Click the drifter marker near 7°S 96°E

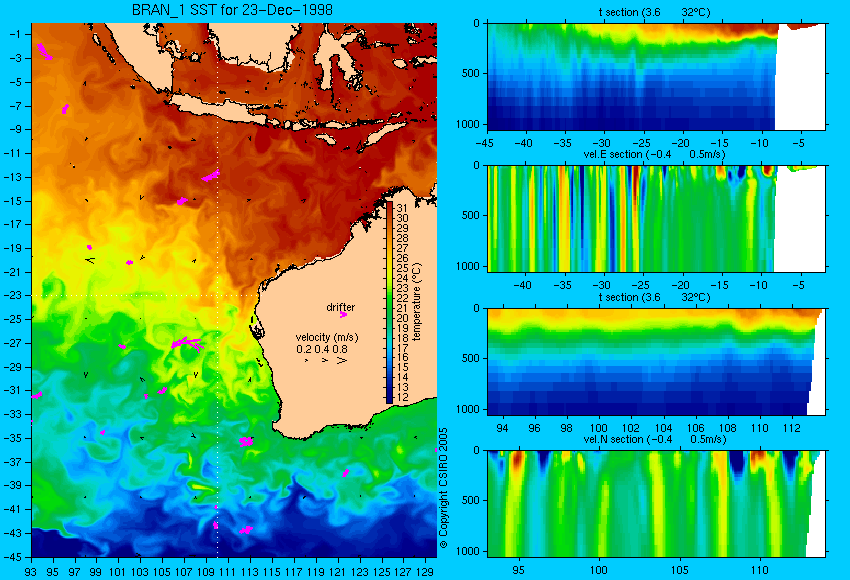[x=65, y=109]
